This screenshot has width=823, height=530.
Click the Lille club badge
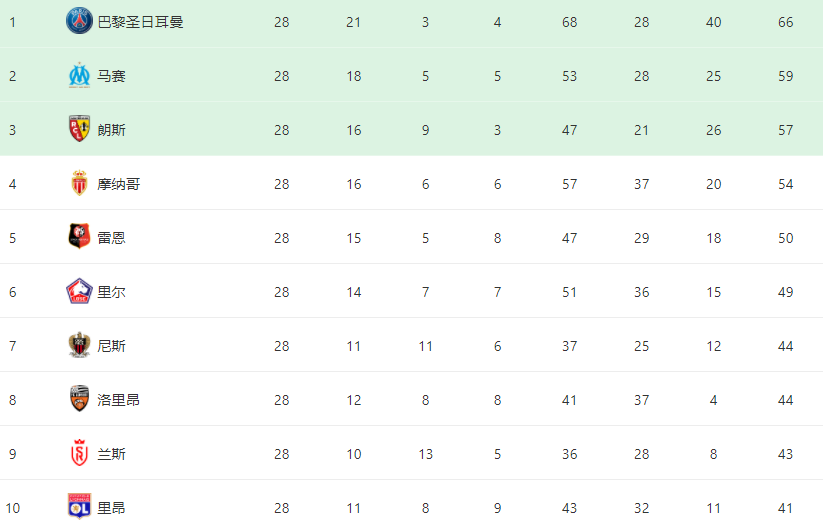pos(79,291)
